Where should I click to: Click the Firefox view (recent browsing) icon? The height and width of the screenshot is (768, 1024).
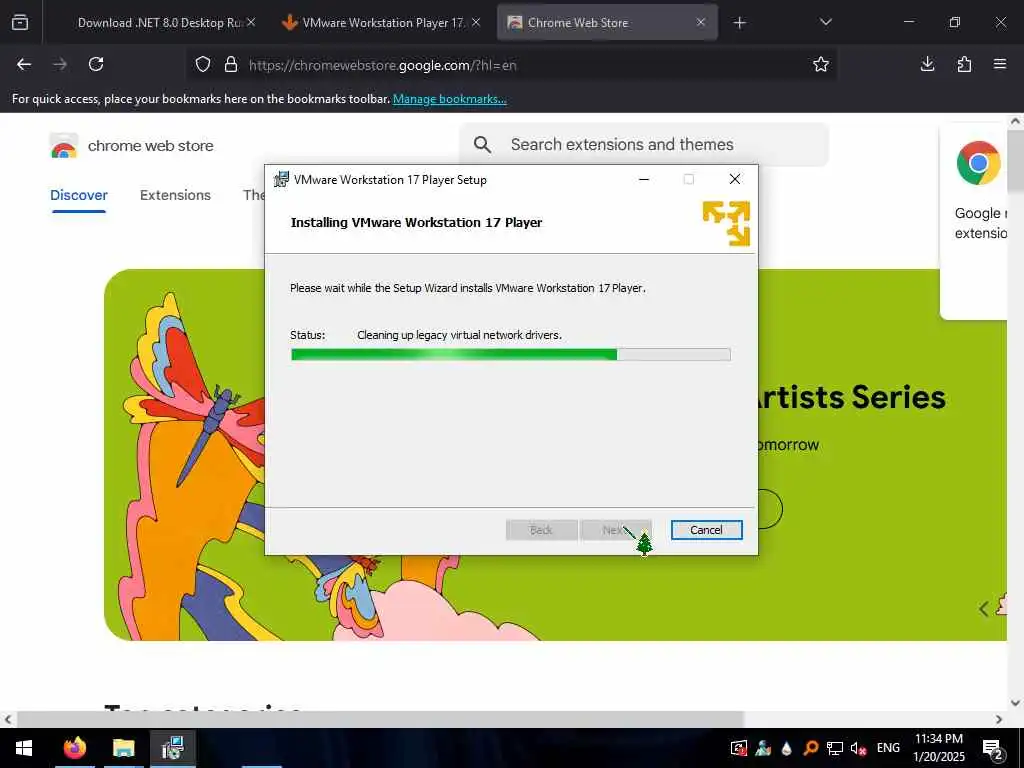[20, 22]
